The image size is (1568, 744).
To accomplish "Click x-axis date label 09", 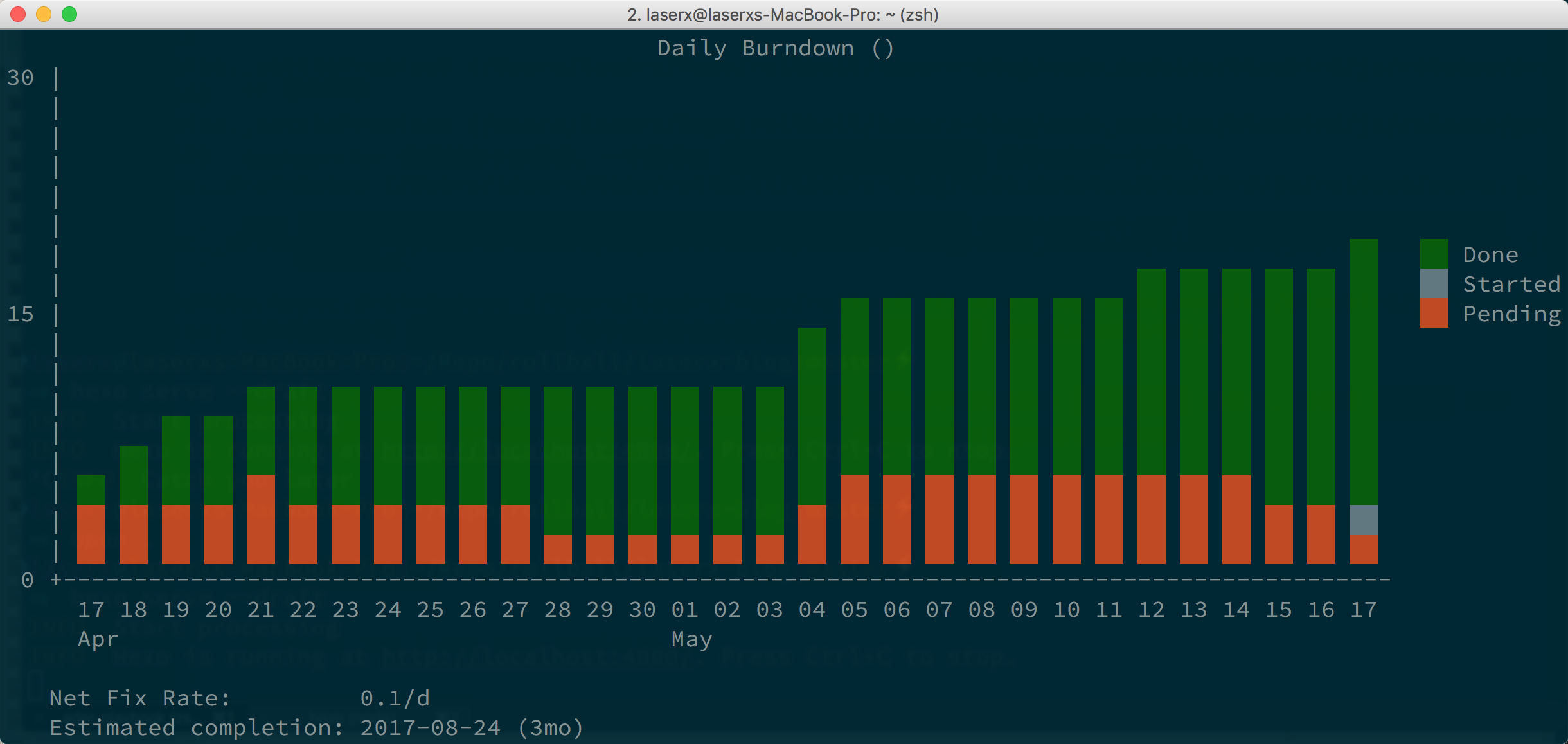I will pos(1024,610).
